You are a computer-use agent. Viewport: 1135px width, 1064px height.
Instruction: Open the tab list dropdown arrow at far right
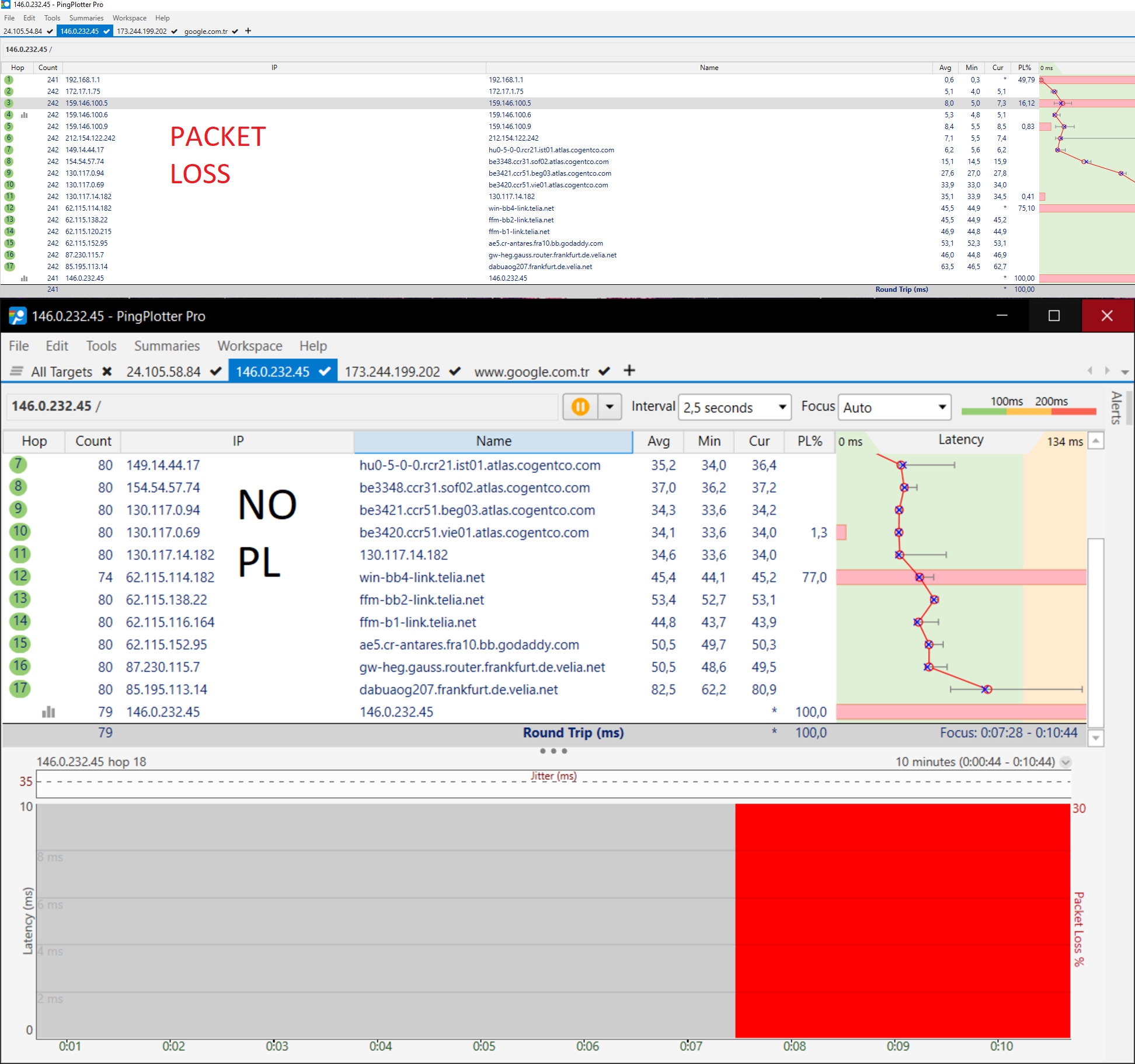tap(1124, 372)
